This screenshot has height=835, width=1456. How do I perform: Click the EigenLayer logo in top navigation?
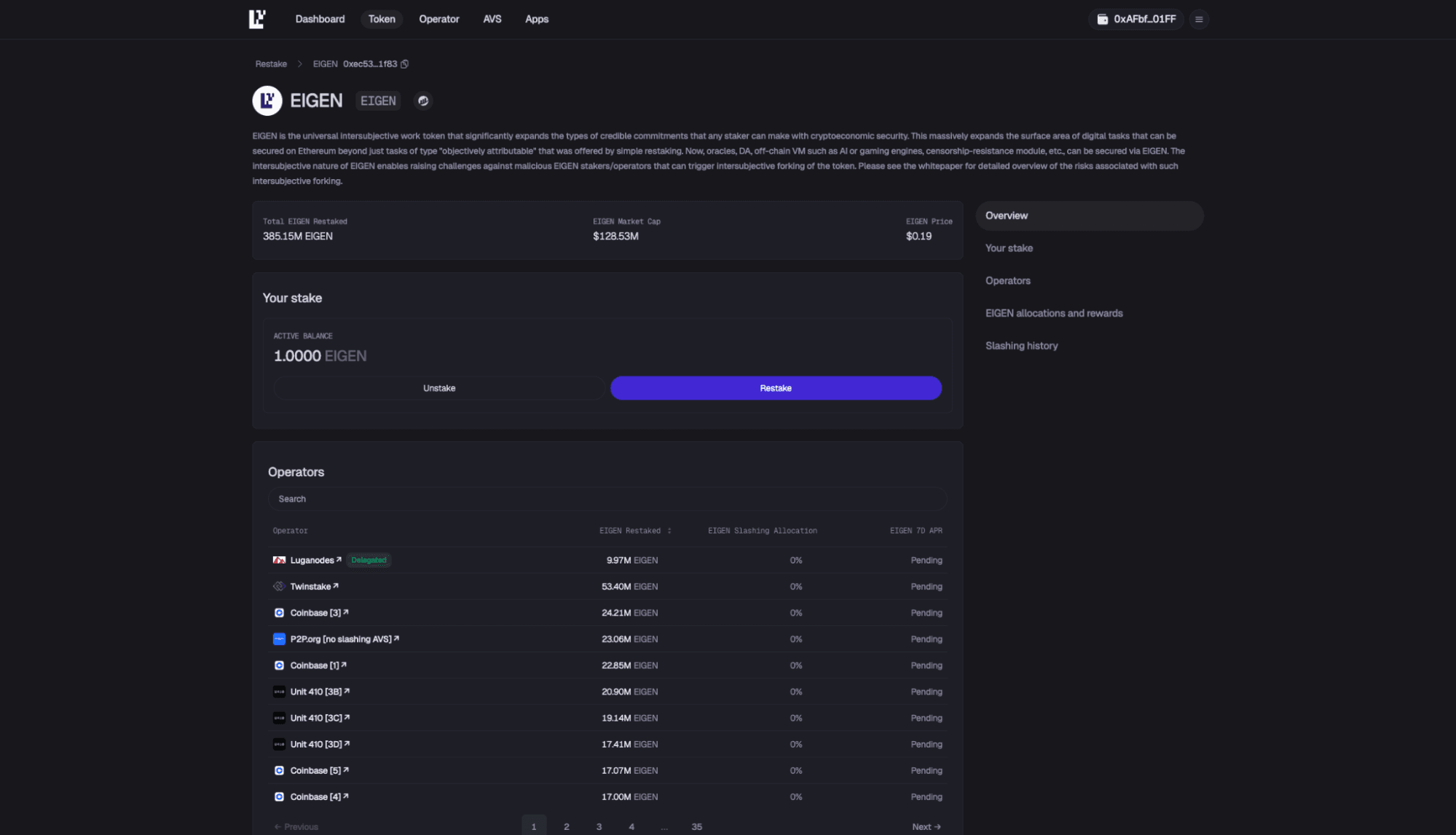[257, 19]
